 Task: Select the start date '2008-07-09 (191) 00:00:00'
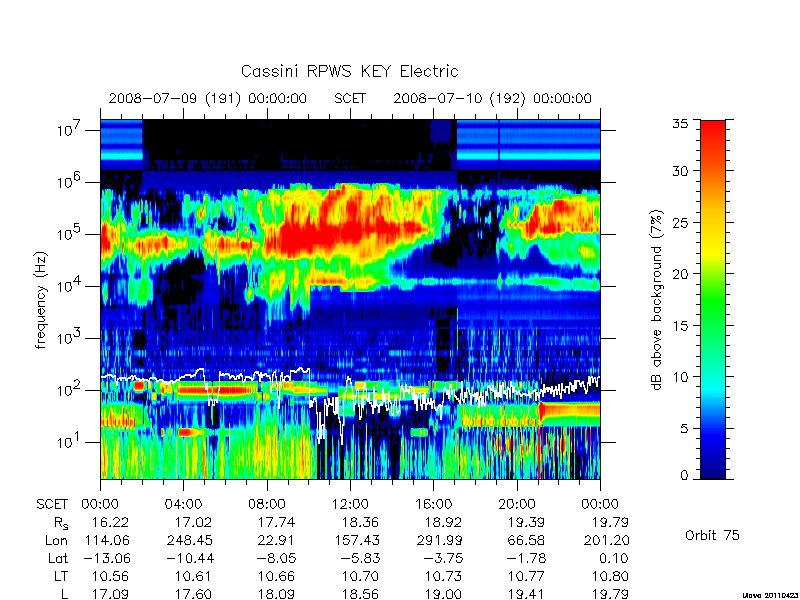click(208, 98)
